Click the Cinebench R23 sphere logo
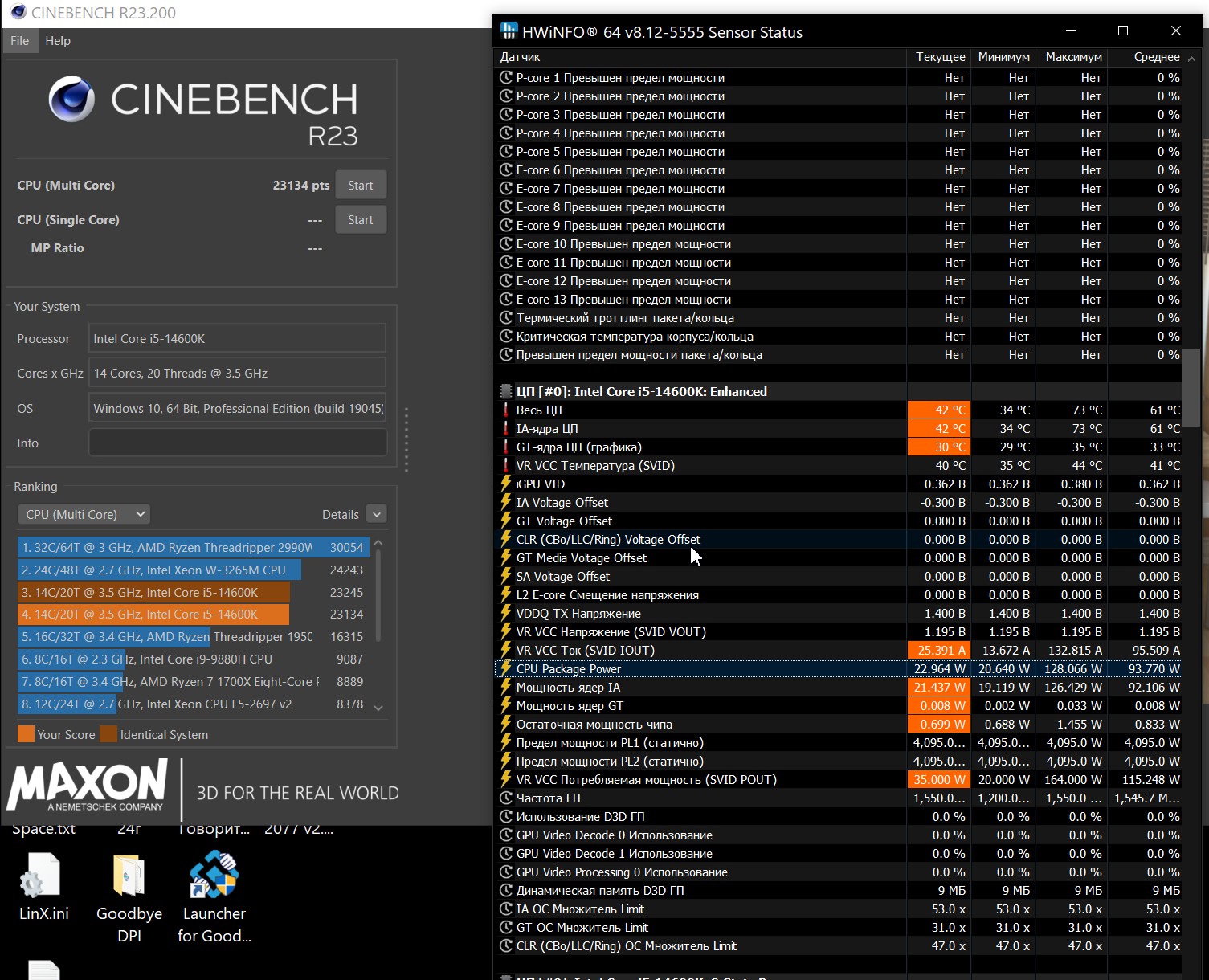Image resolution: width=1209 pixels, height=980 pixels. point(71,100)
